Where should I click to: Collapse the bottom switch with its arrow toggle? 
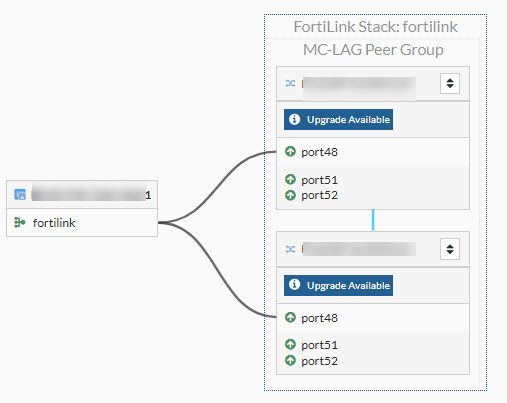click(450, 249)
